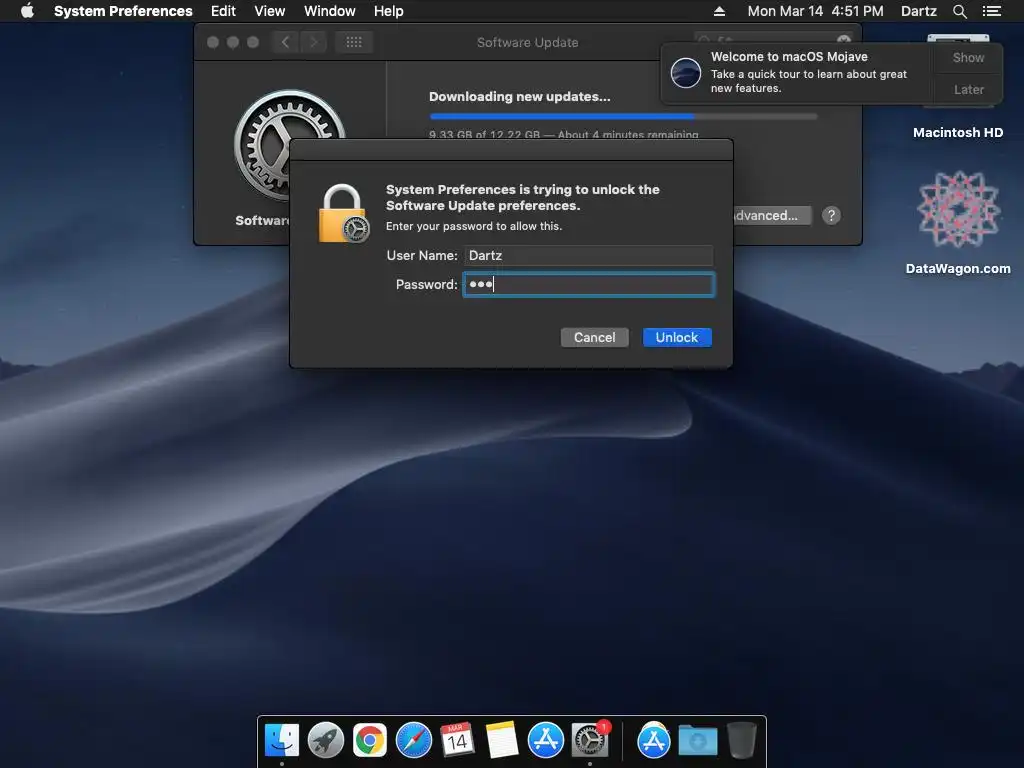Open the System Preferences menu
This screenshot has width=1024, height=768.
[123, 11]
